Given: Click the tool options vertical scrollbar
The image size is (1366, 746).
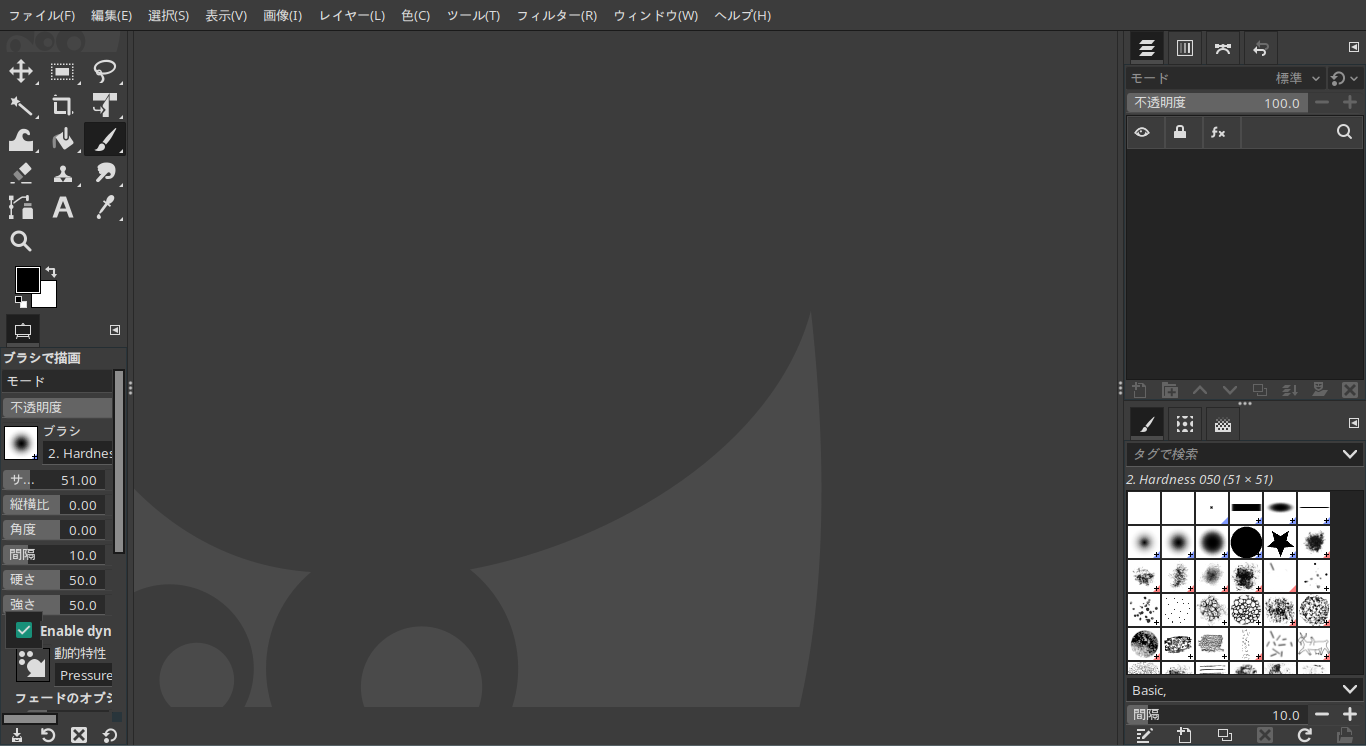Looking at the screenshot, I should pyautogui.click(x=119, y=461).
